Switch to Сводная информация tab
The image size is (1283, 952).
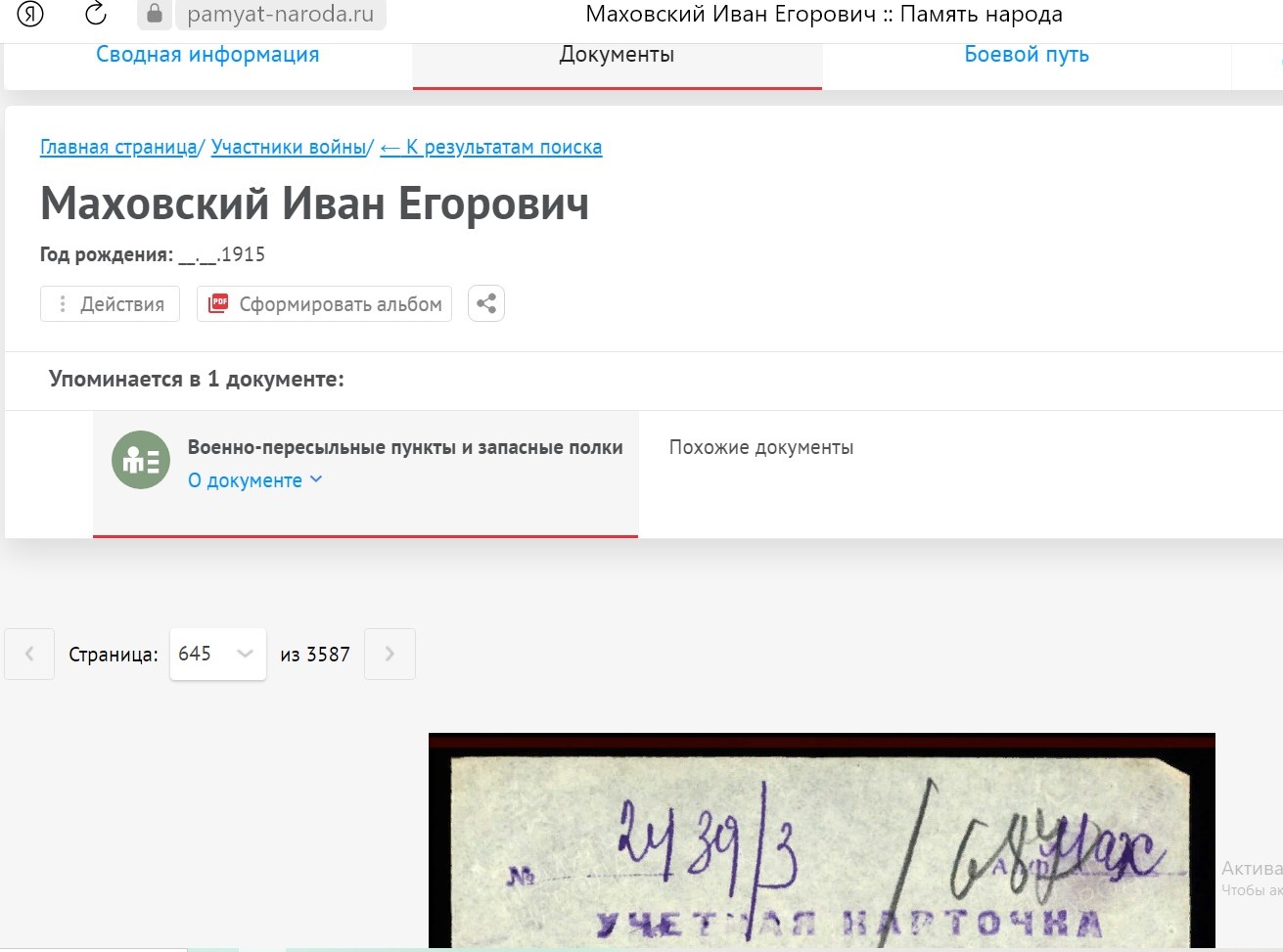(x=207, y=55)
